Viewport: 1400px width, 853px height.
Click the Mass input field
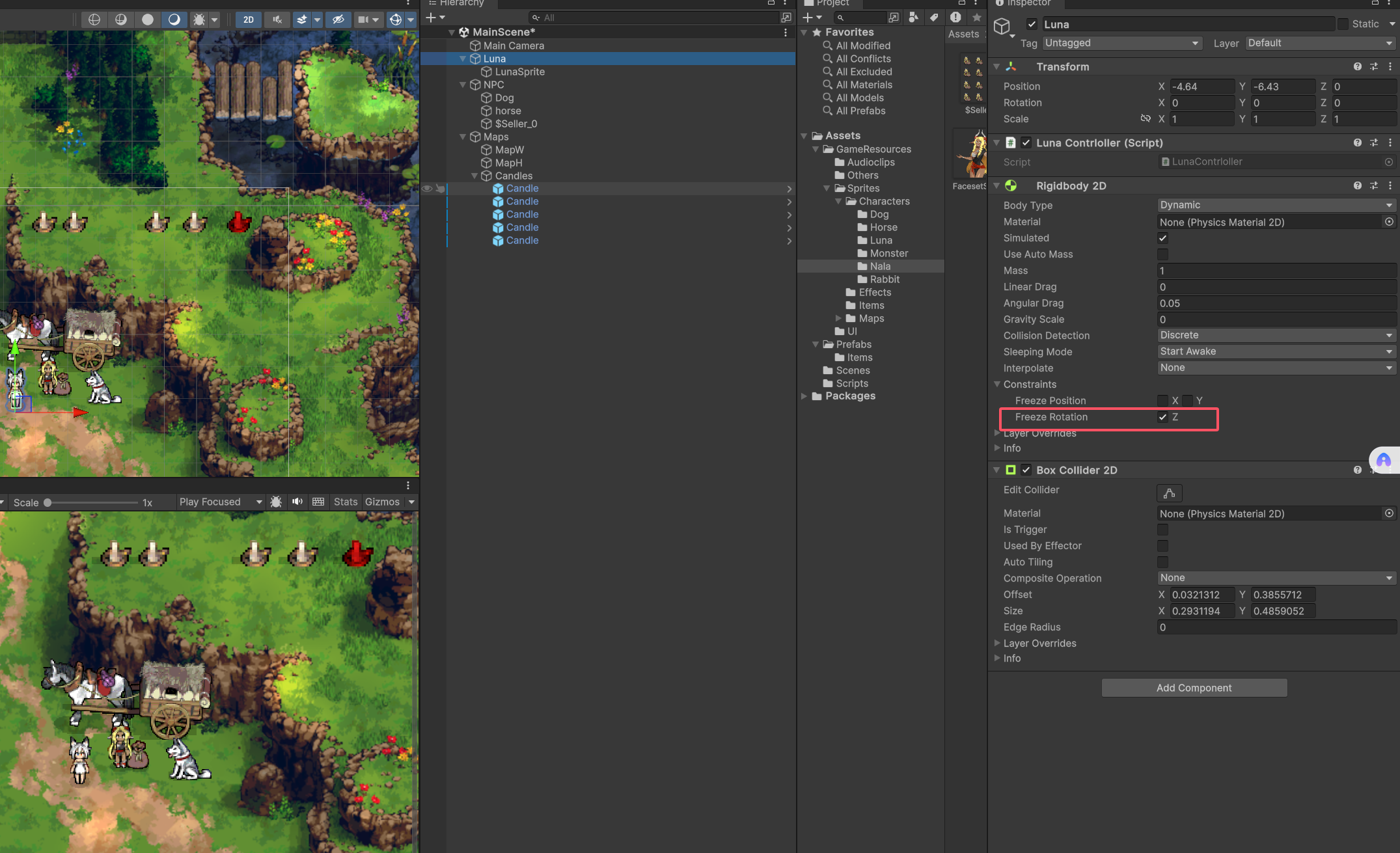tap(1276, 271)
